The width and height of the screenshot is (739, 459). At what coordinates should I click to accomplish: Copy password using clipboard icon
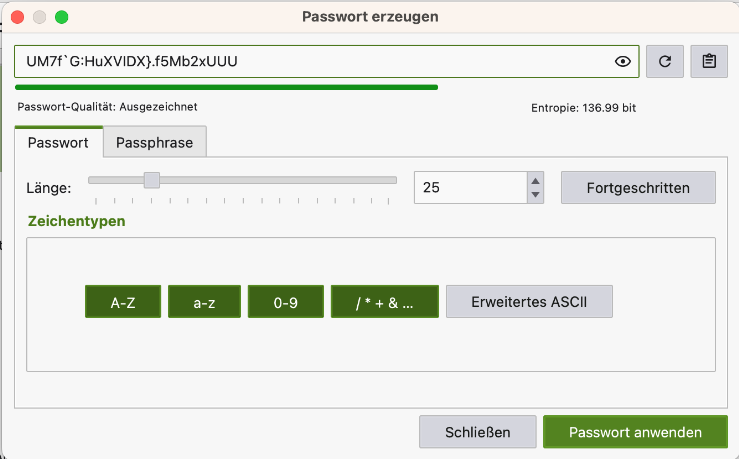point(709,62)
